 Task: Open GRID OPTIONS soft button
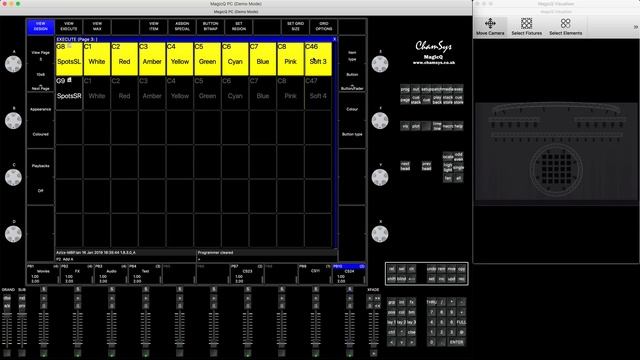(324, 27)
